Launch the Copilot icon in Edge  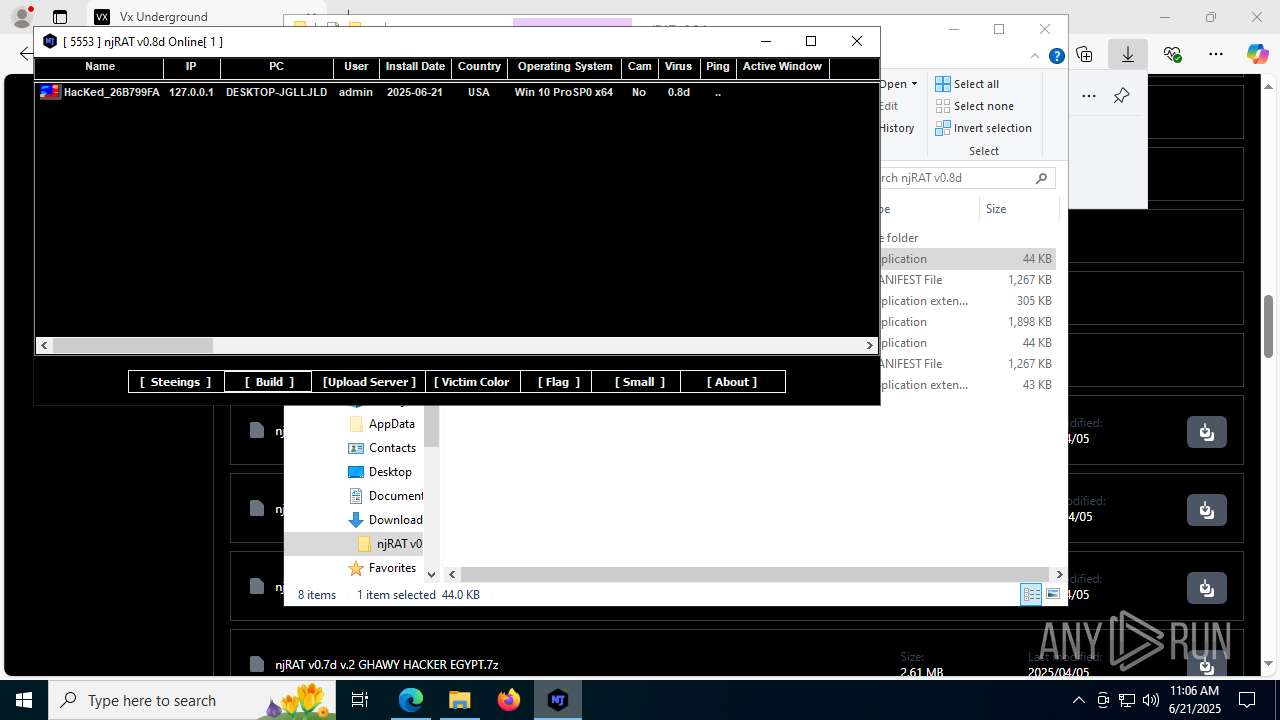(1257, 54)
